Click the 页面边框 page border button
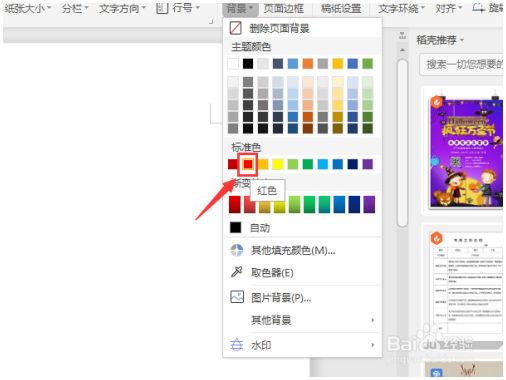Screen dimensions: 506x380 [x=283, y=8]
